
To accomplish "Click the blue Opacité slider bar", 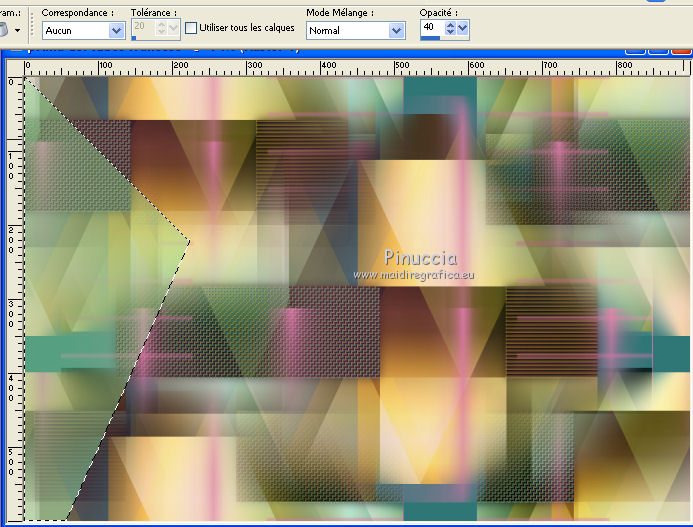I will (430, 38).
